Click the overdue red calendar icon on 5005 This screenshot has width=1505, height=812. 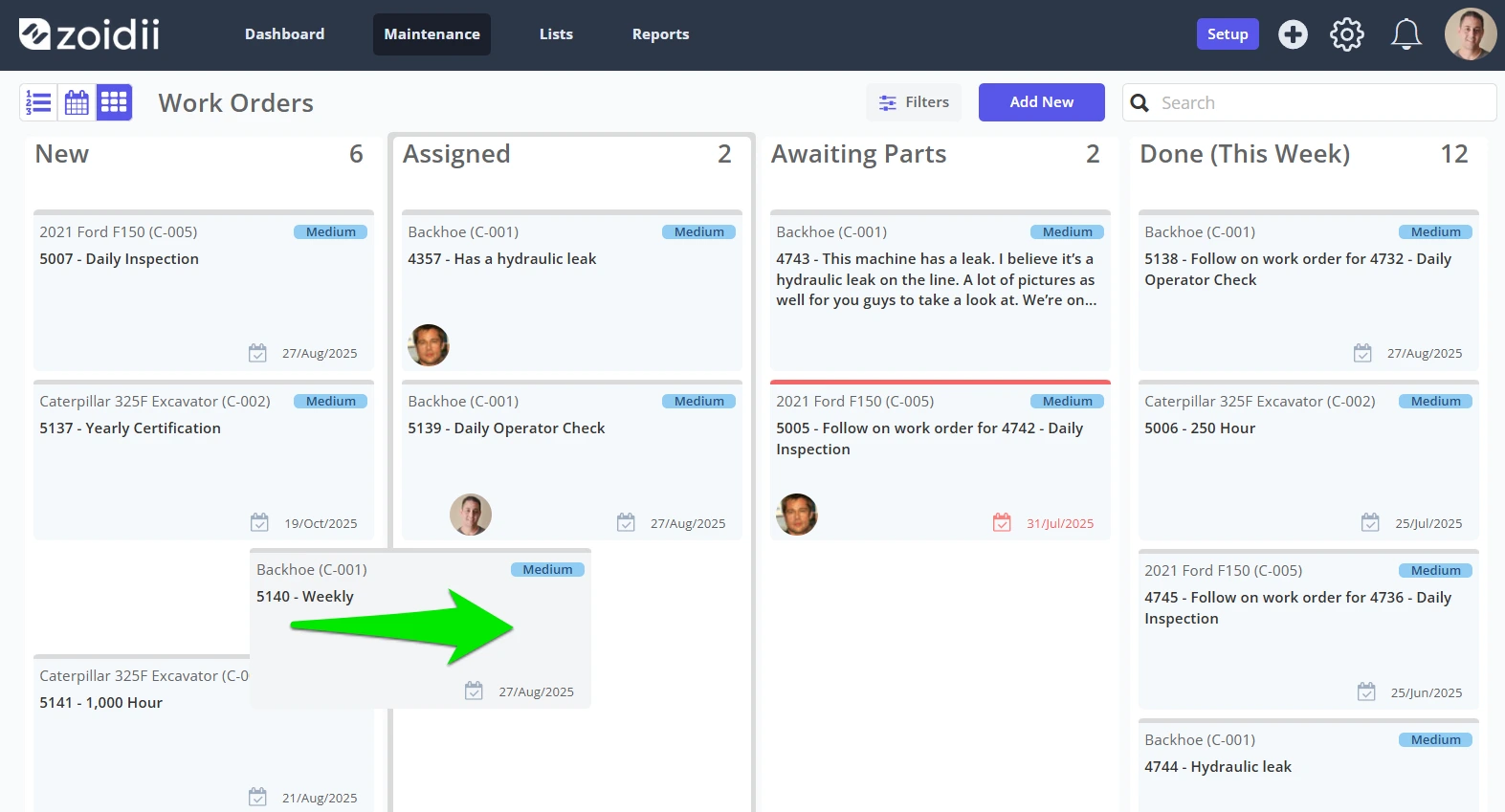point(1002,523)
